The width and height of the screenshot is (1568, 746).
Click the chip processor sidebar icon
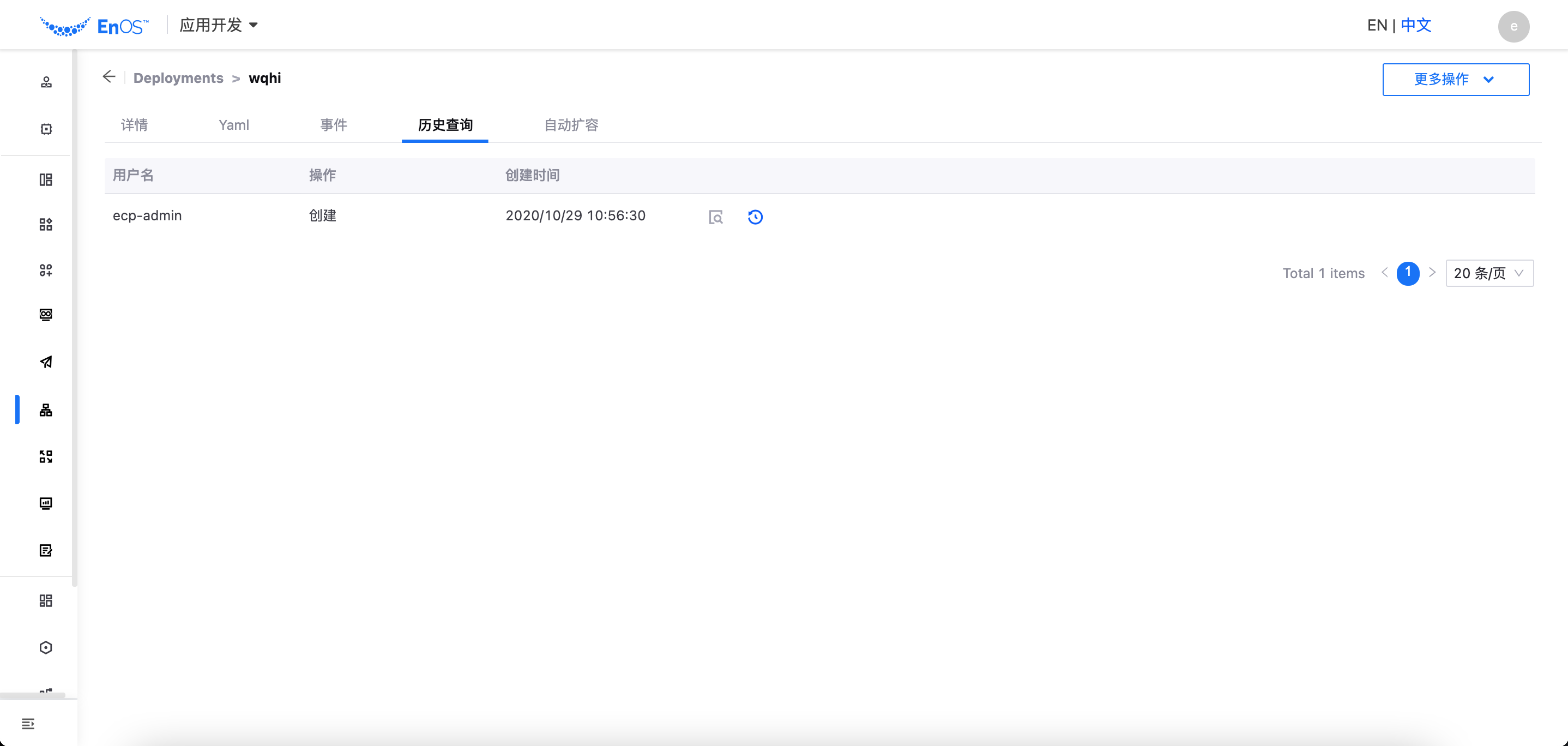[46, 129]
